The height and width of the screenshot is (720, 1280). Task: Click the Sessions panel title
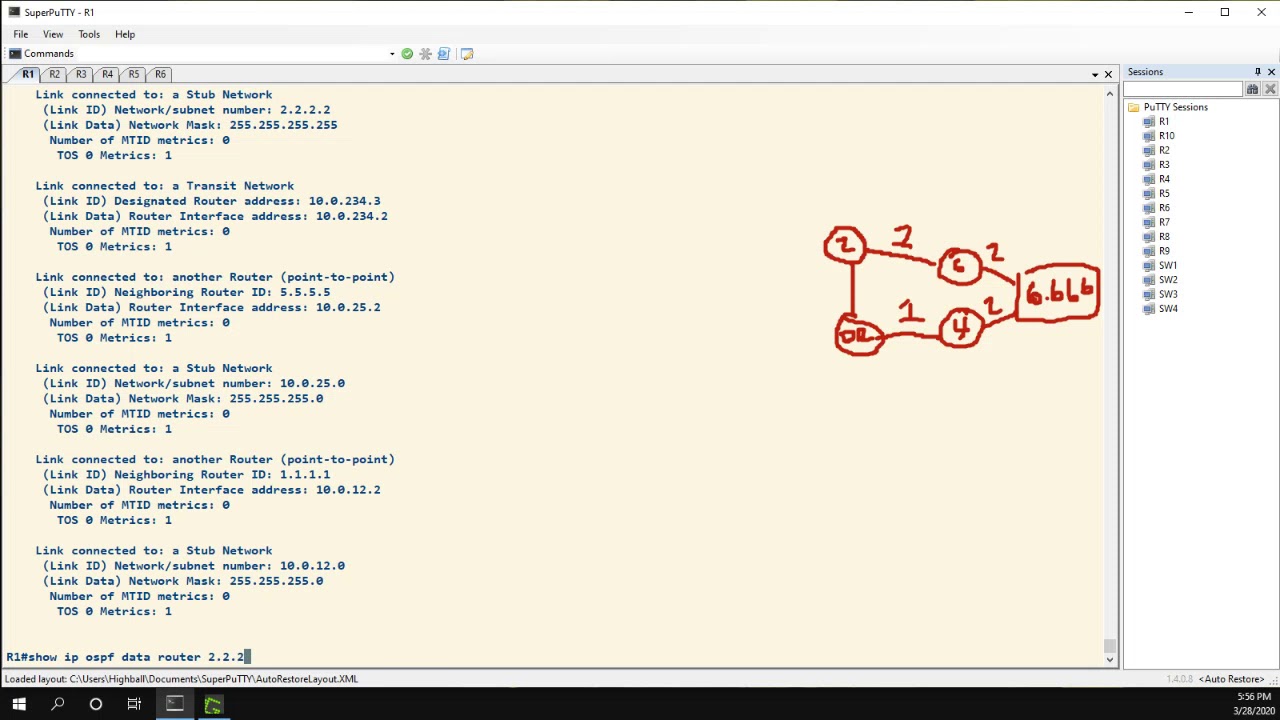click(1145, 72)
